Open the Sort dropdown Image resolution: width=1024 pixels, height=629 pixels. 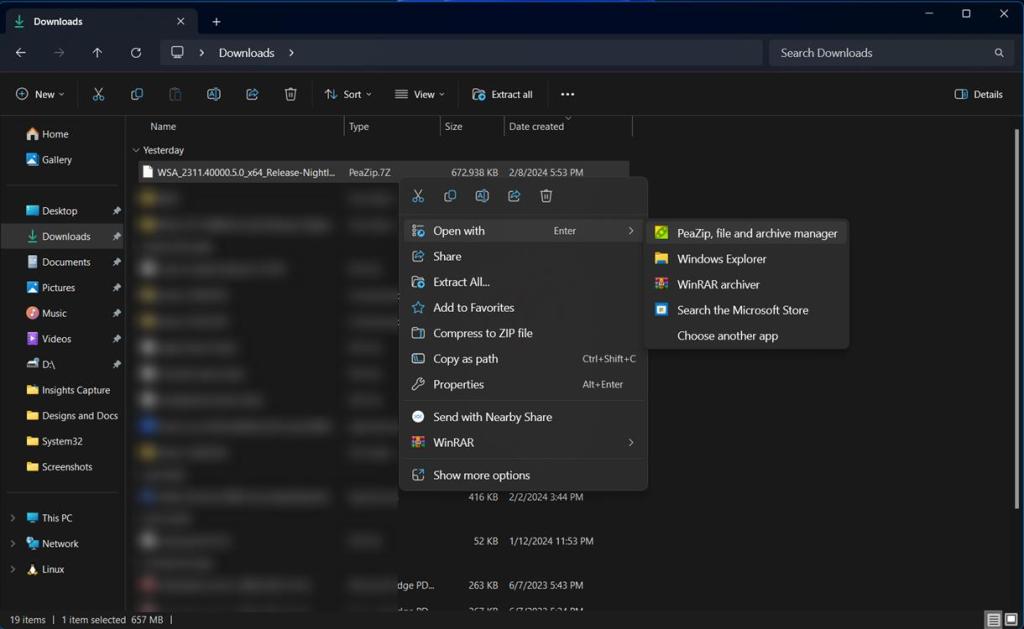click(348, 94)
